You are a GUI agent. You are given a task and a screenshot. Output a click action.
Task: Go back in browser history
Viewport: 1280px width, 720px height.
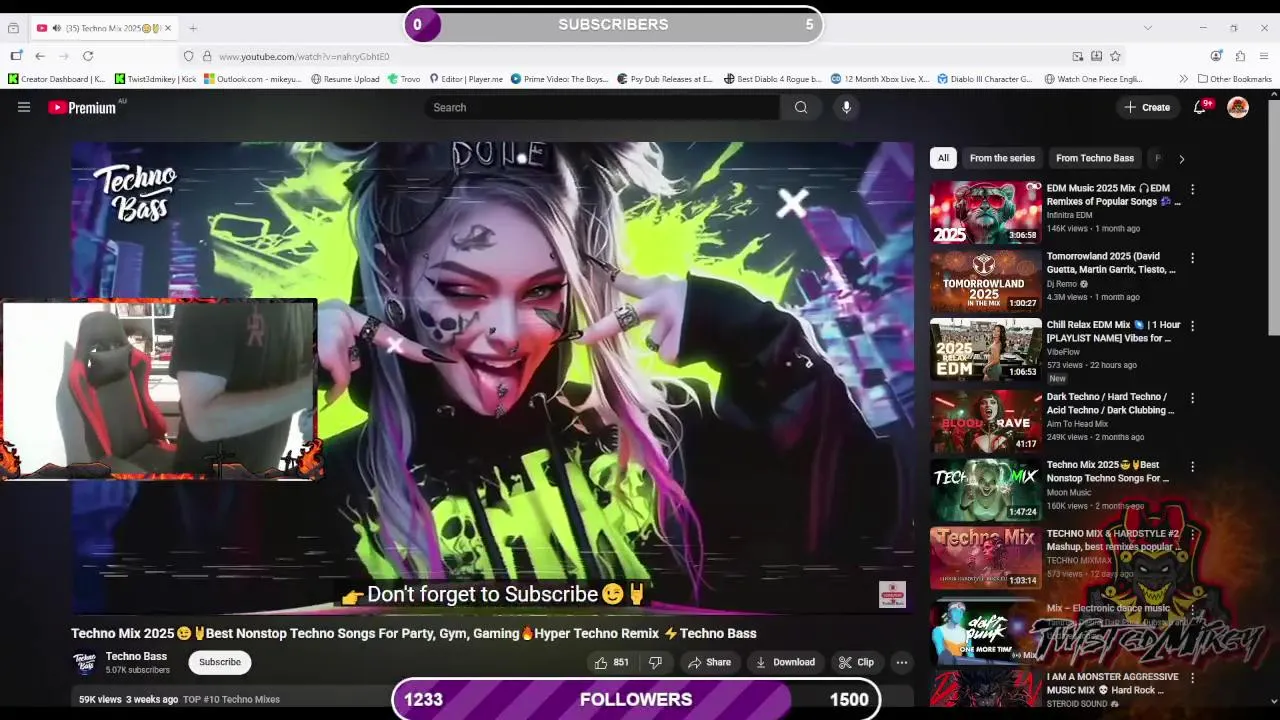[40, 56]
